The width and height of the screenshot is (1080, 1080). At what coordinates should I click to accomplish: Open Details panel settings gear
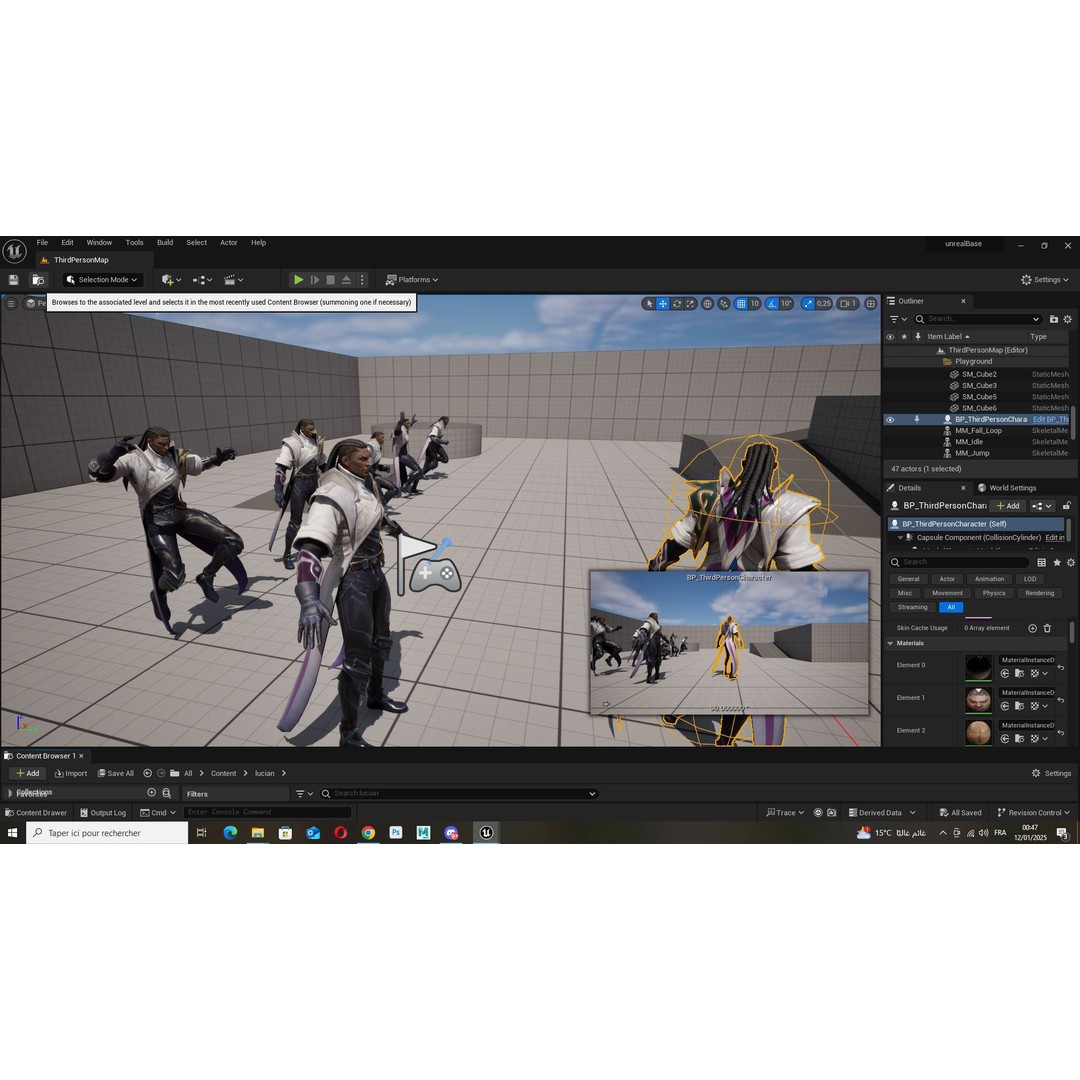click(x=1070, y=562)
